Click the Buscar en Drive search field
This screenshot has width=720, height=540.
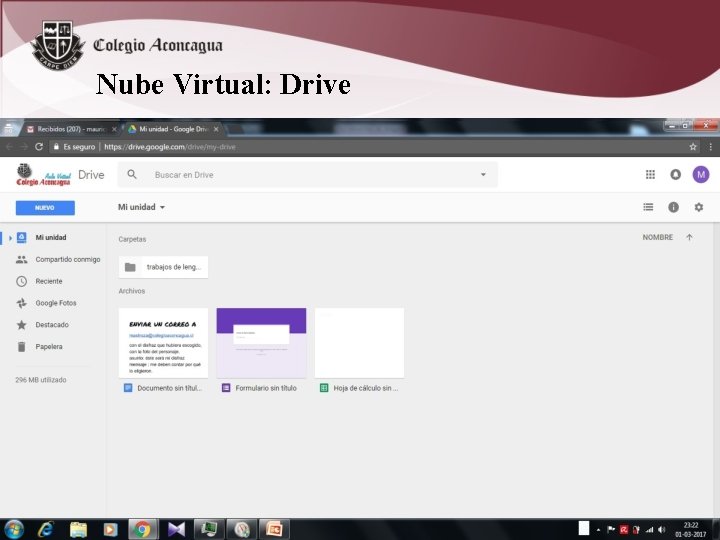point(308,174)
